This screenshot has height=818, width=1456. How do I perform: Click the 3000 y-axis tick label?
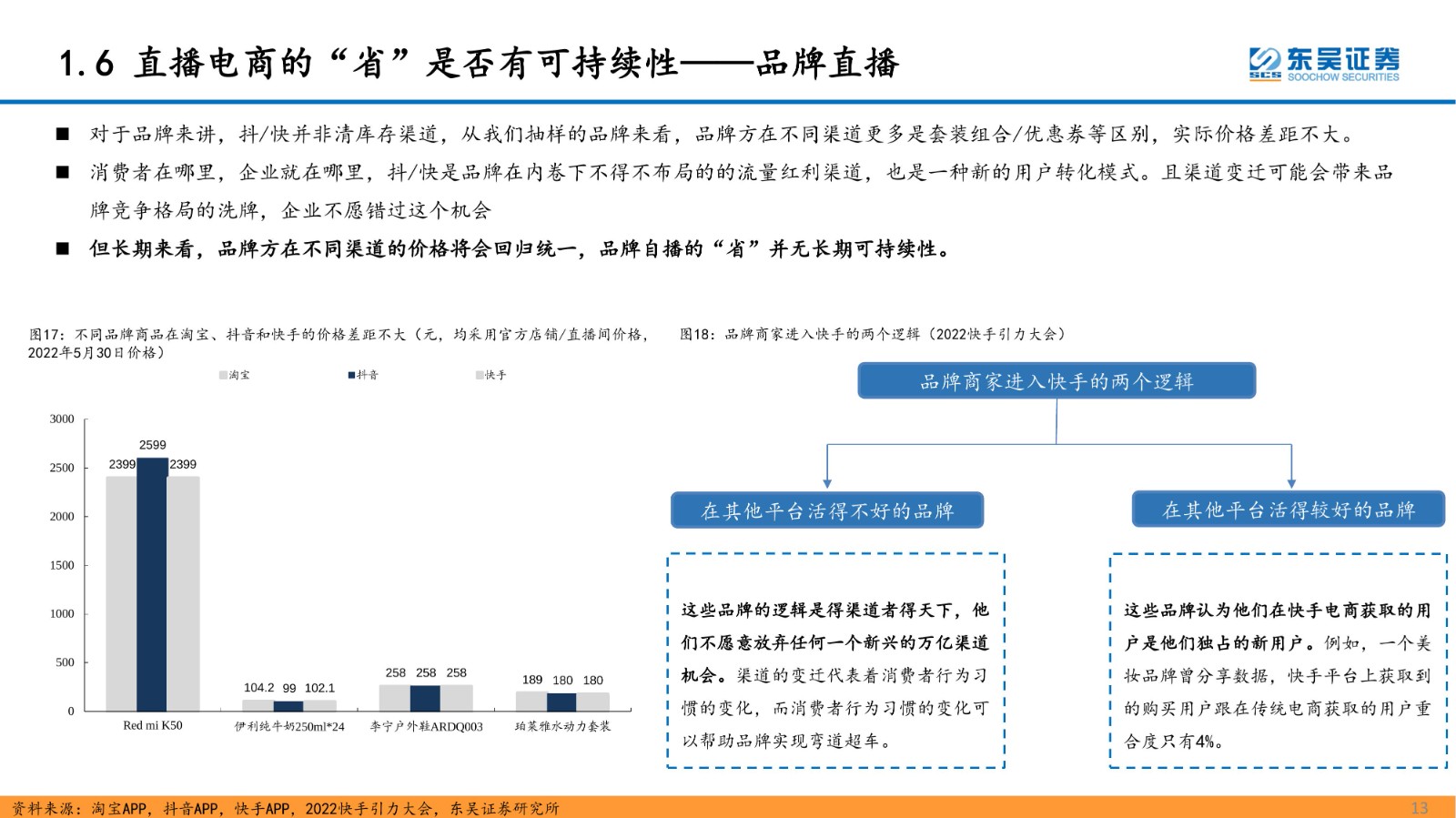click(62, 419)
